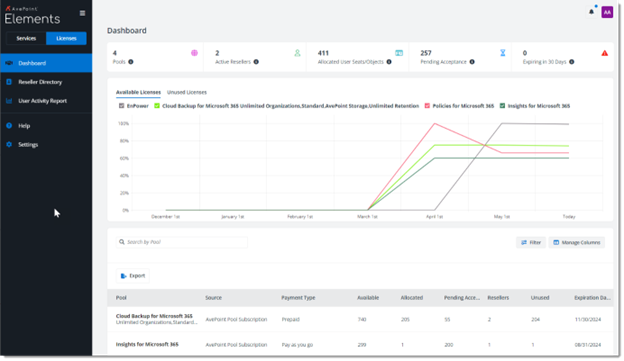Toggle the Cloud Backup for Microsoft 365 series checkbox

tap(157, 106)
